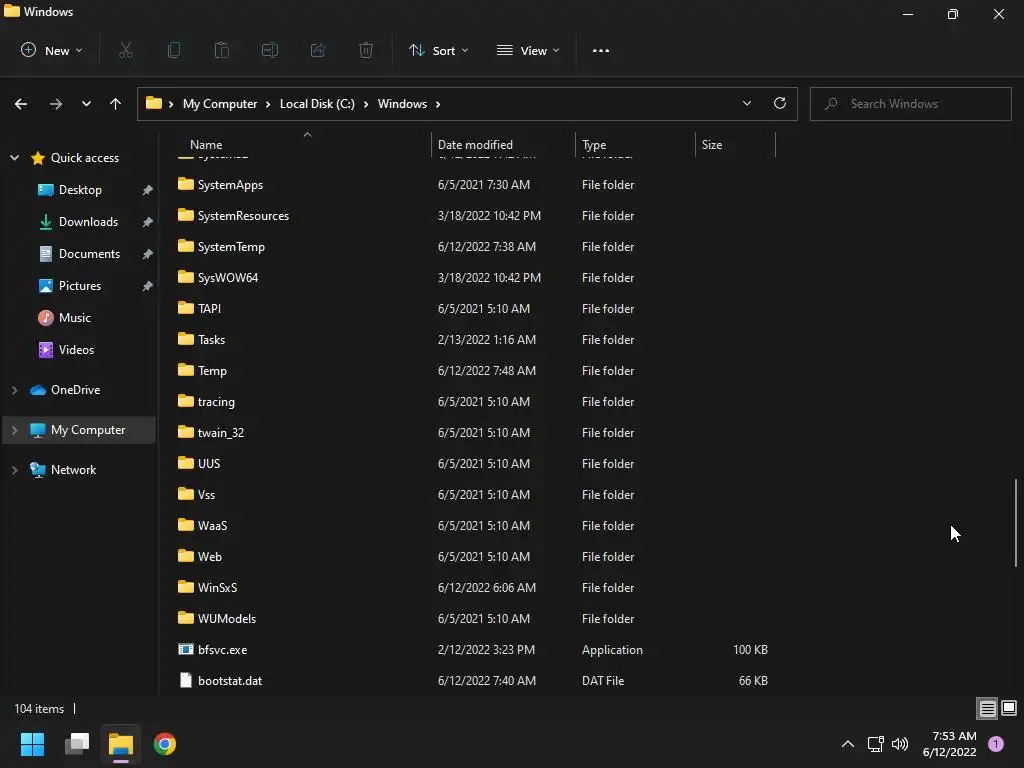
Task: Open Desktop in Quick access
Action: point(80,189)
